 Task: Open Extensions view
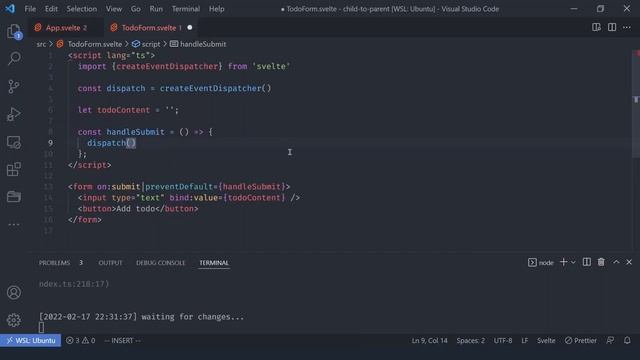pos(14,169)
